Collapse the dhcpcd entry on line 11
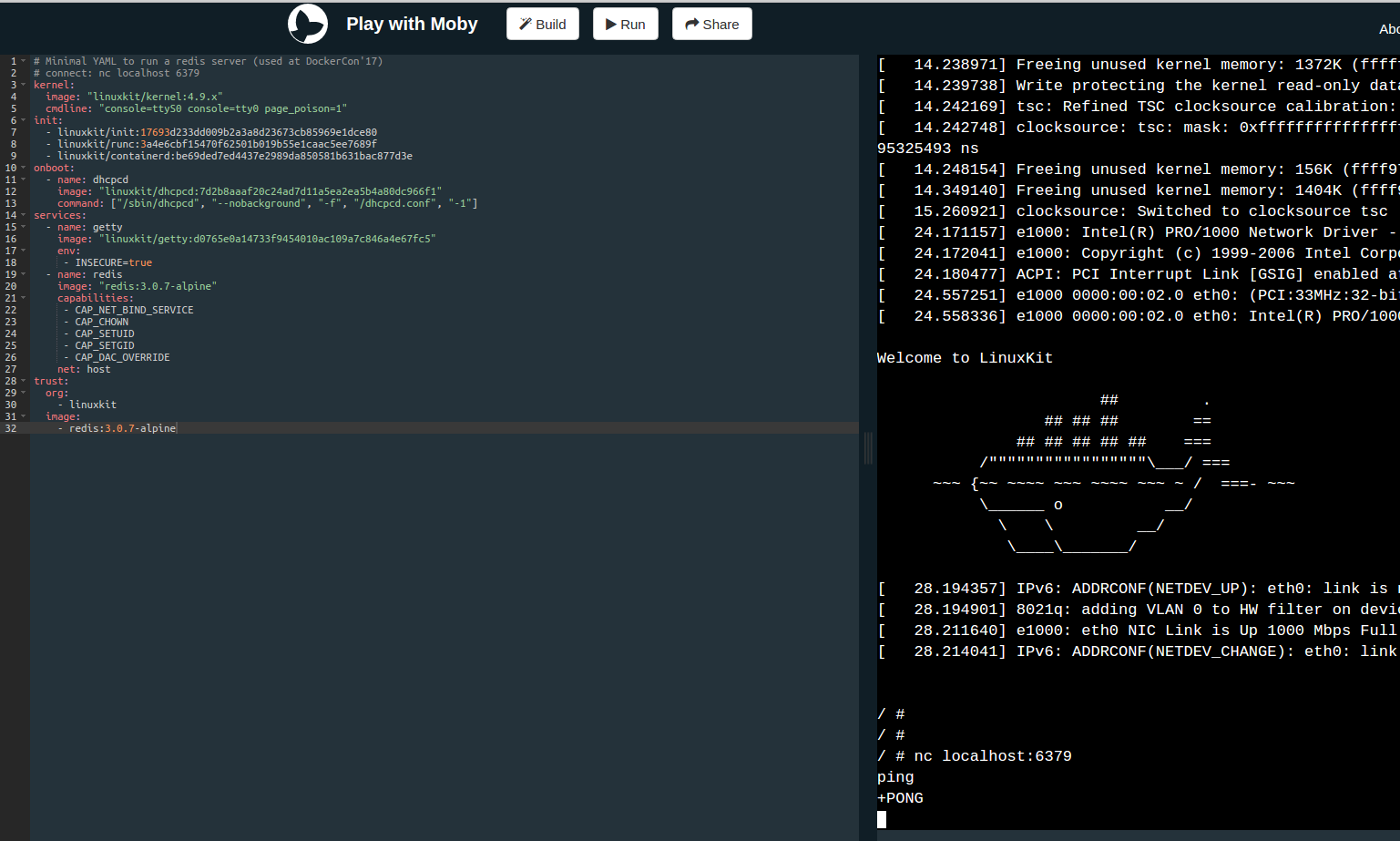 [x=24, y=179]
